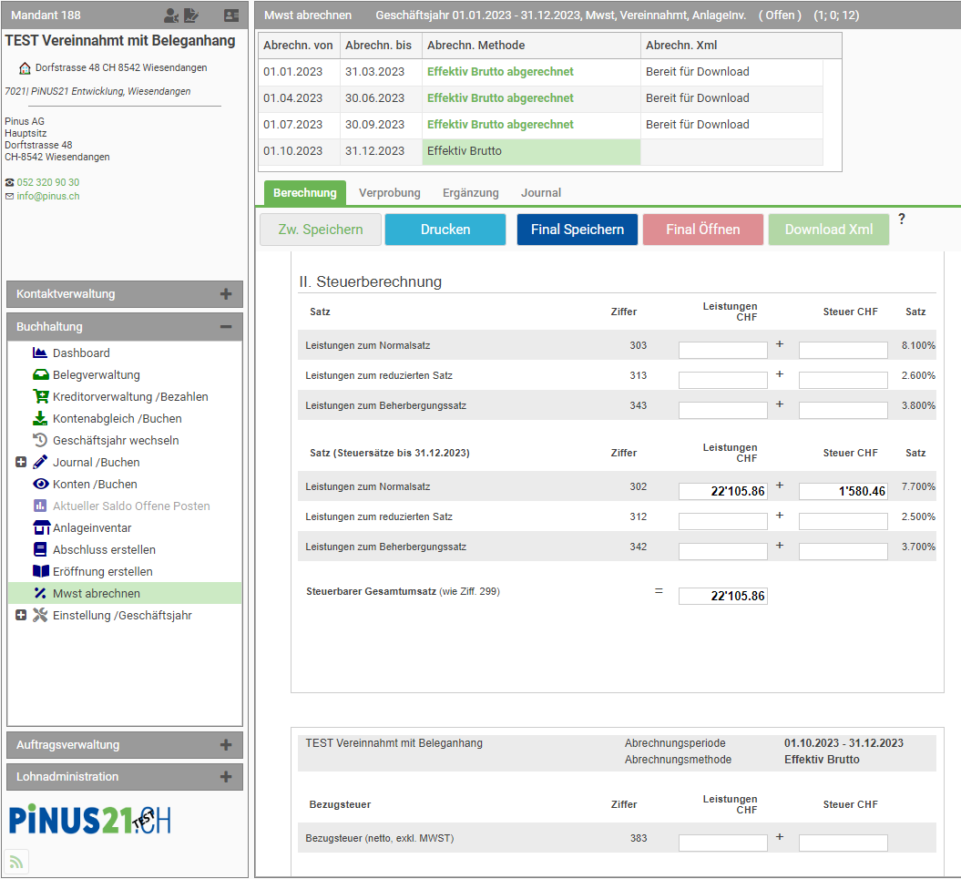Expand the Journal /Buchen tree node
The width and height of the screenshot is (961, 879).
(21, 462)
